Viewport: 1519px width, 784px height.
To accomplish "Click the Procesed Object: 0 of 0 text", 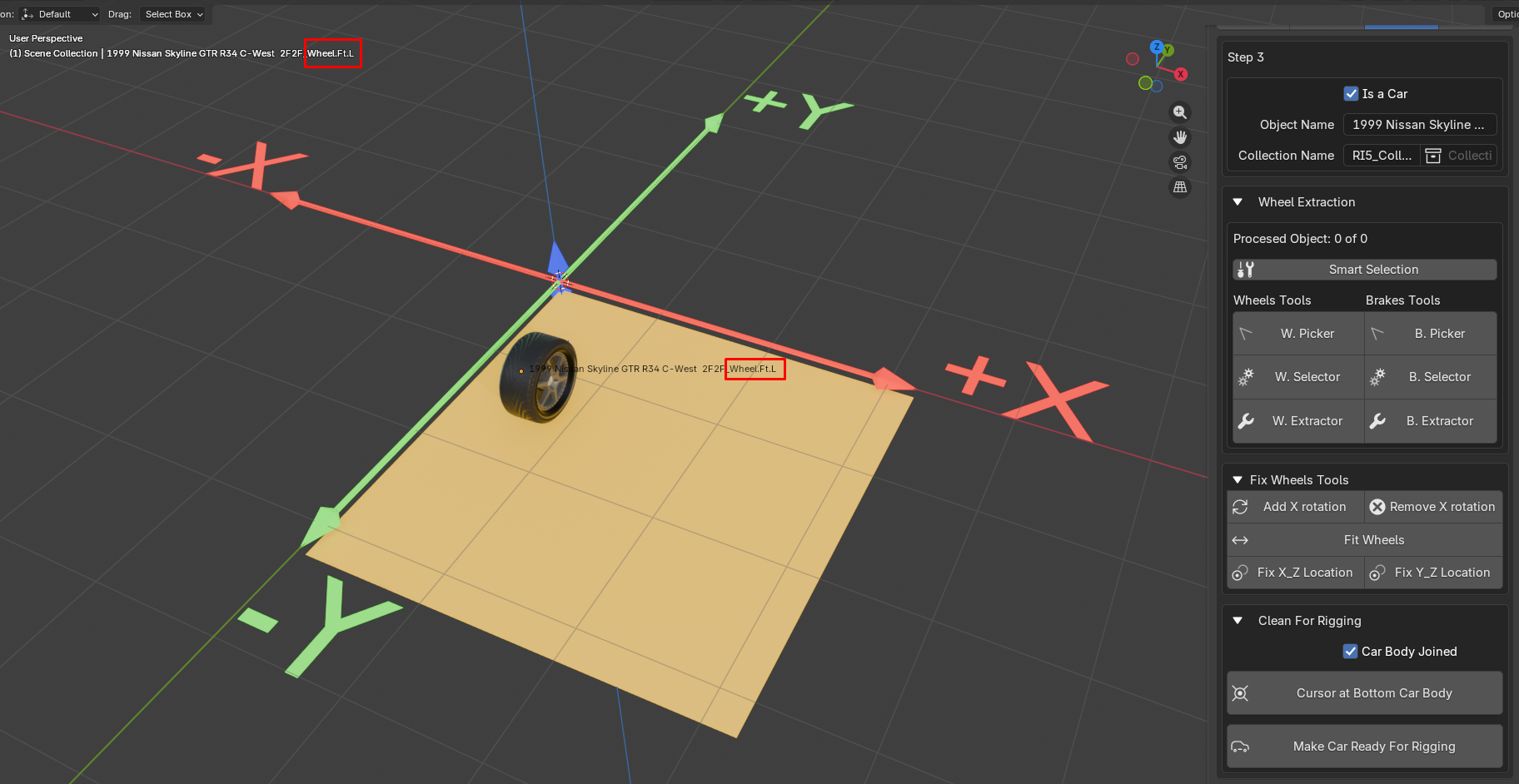I will [1300, 239].
